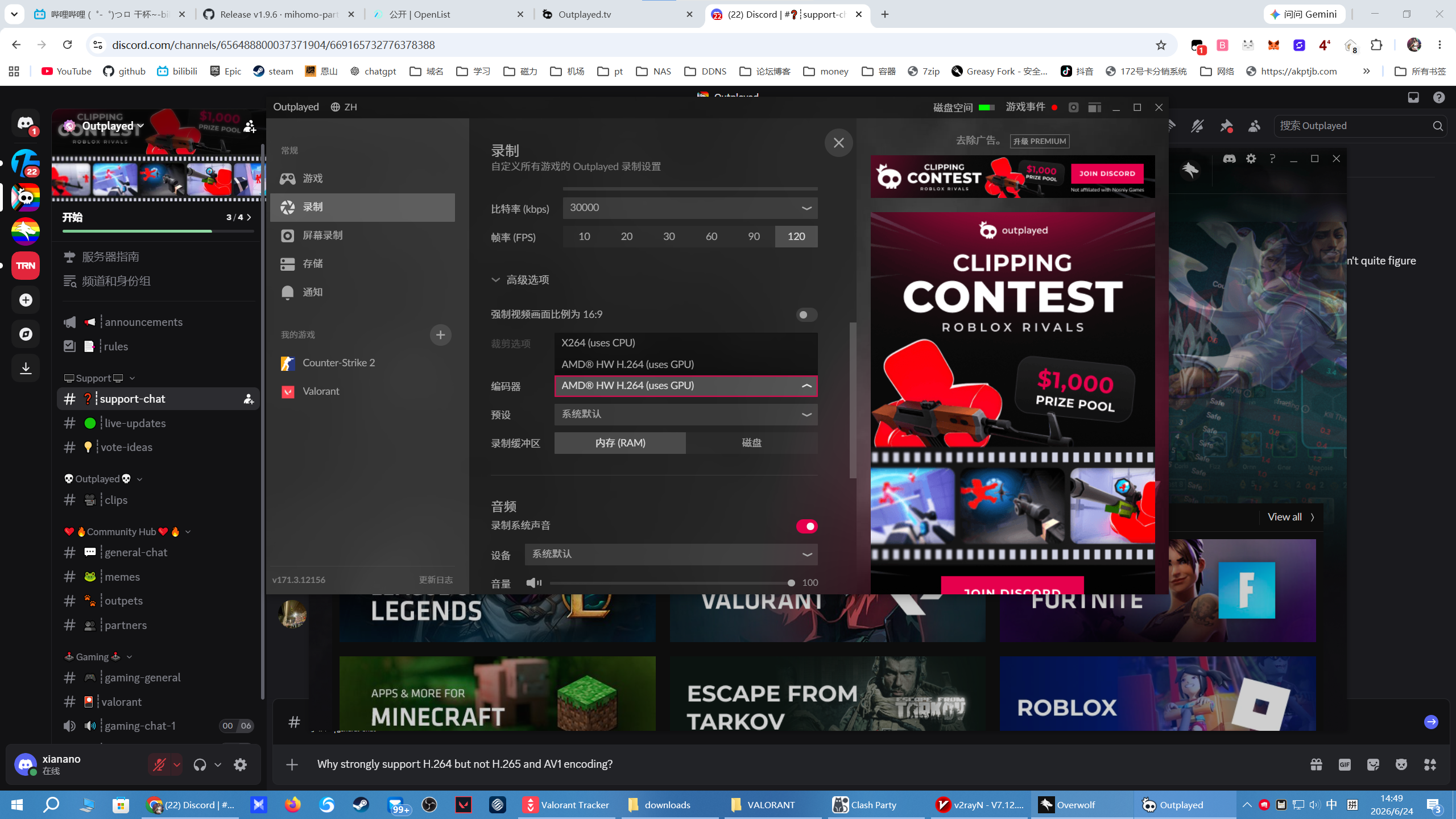This screenshot has width=1456, height=819.
Task: Open the 存储 storage settings section
Action: tap(362, 264)
